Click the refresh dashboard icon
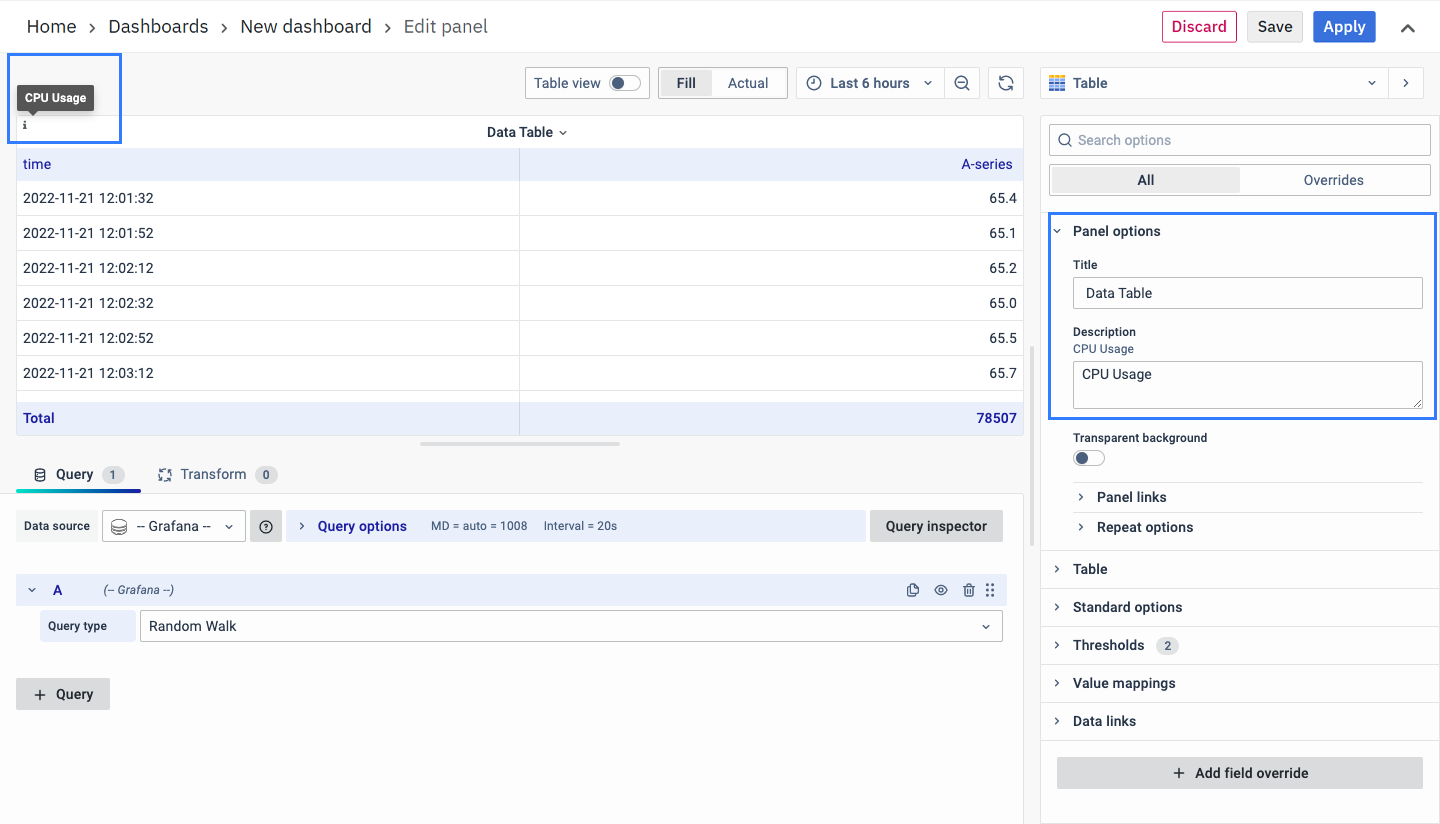Image resolution: width=1440 pixels, height=824 pixels. coord(1006,83)
